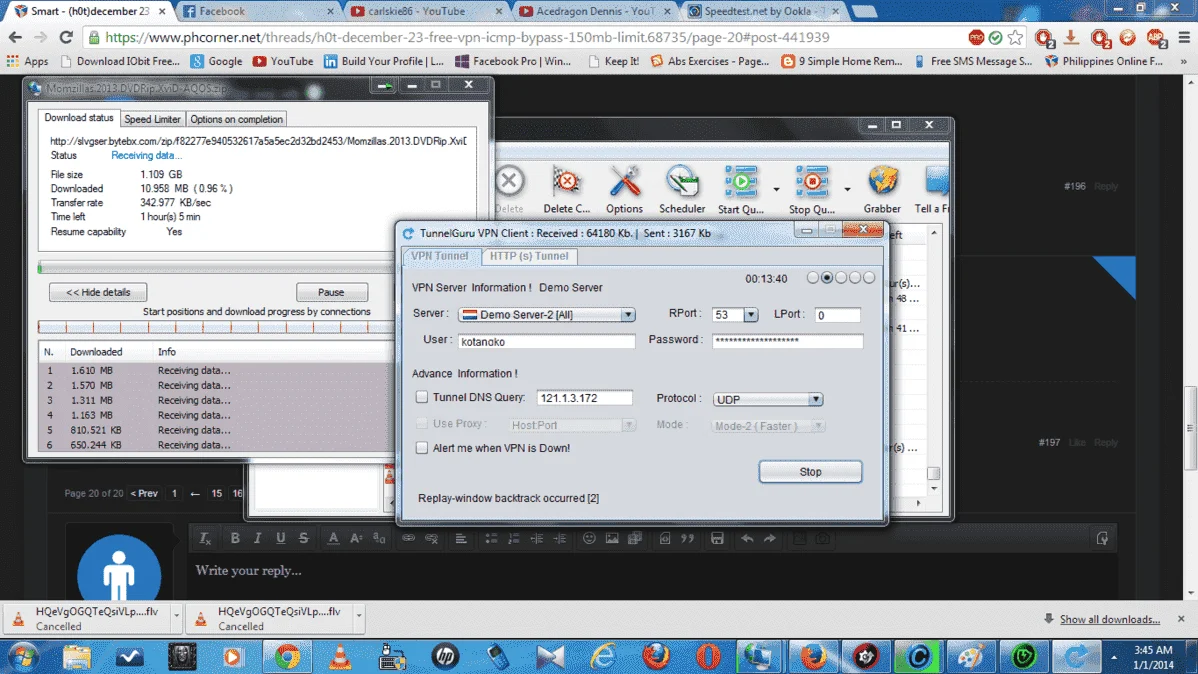The width and height of the screenshot is (1198, 674).
Task: Toggle the disabled Use Proxy checkbox
Action: point(422,423)
